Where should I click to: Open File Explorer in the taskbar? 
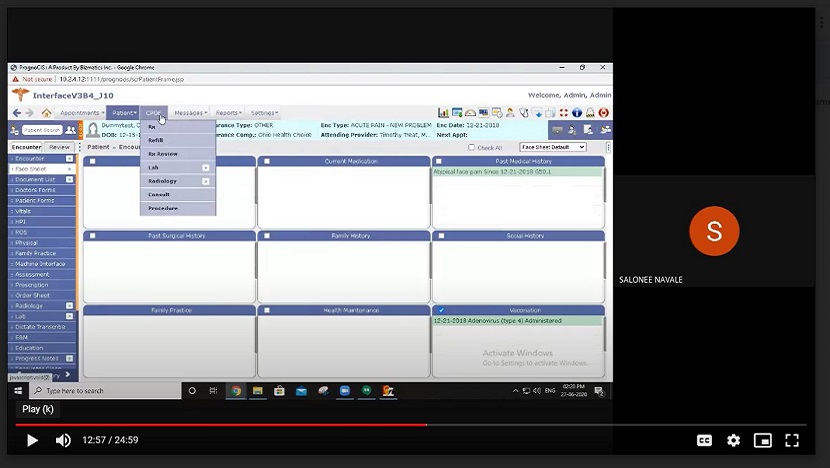pos(258,391)
